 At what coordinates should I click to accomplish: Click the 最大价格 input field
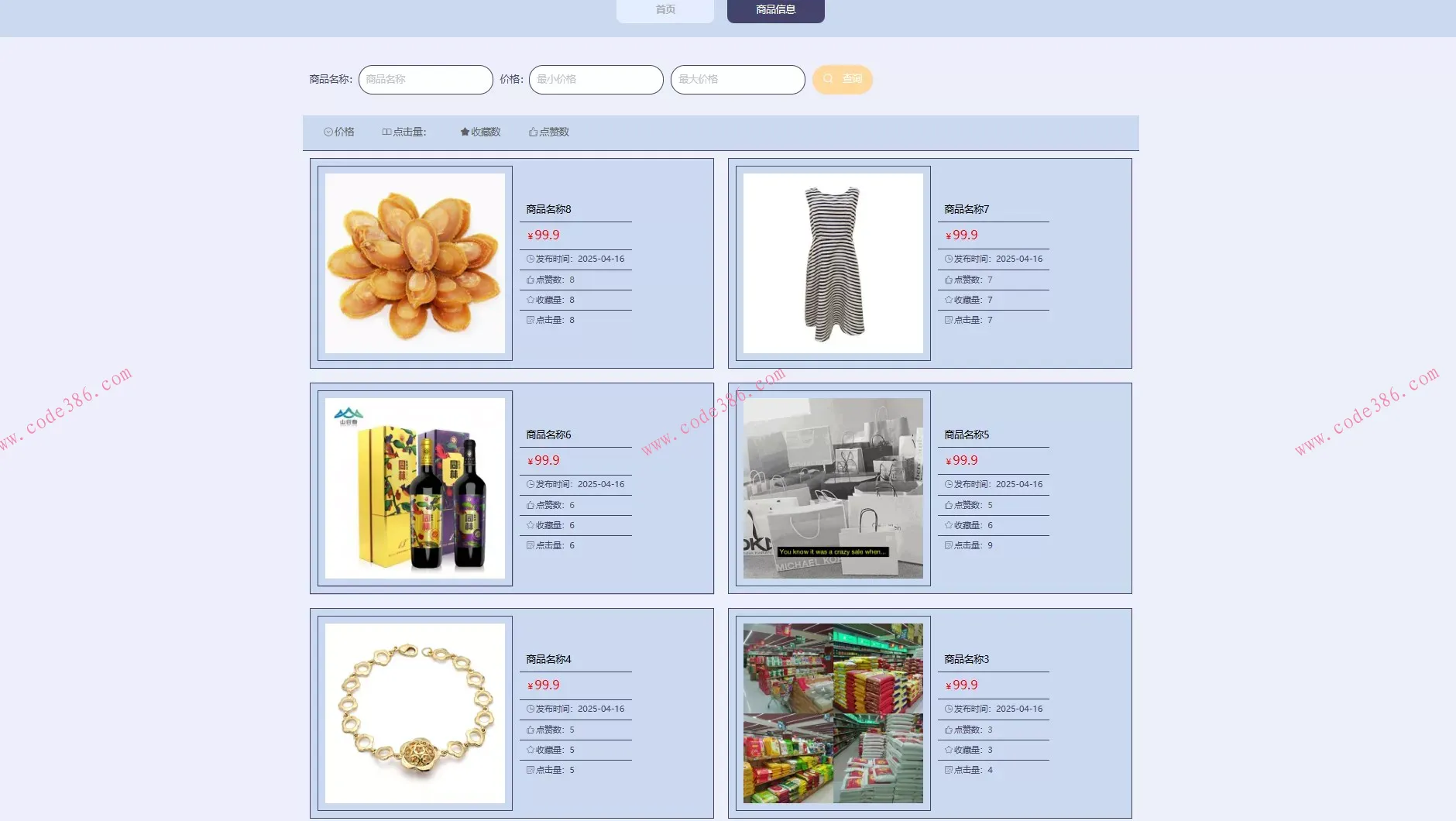(x=737, y=80)
